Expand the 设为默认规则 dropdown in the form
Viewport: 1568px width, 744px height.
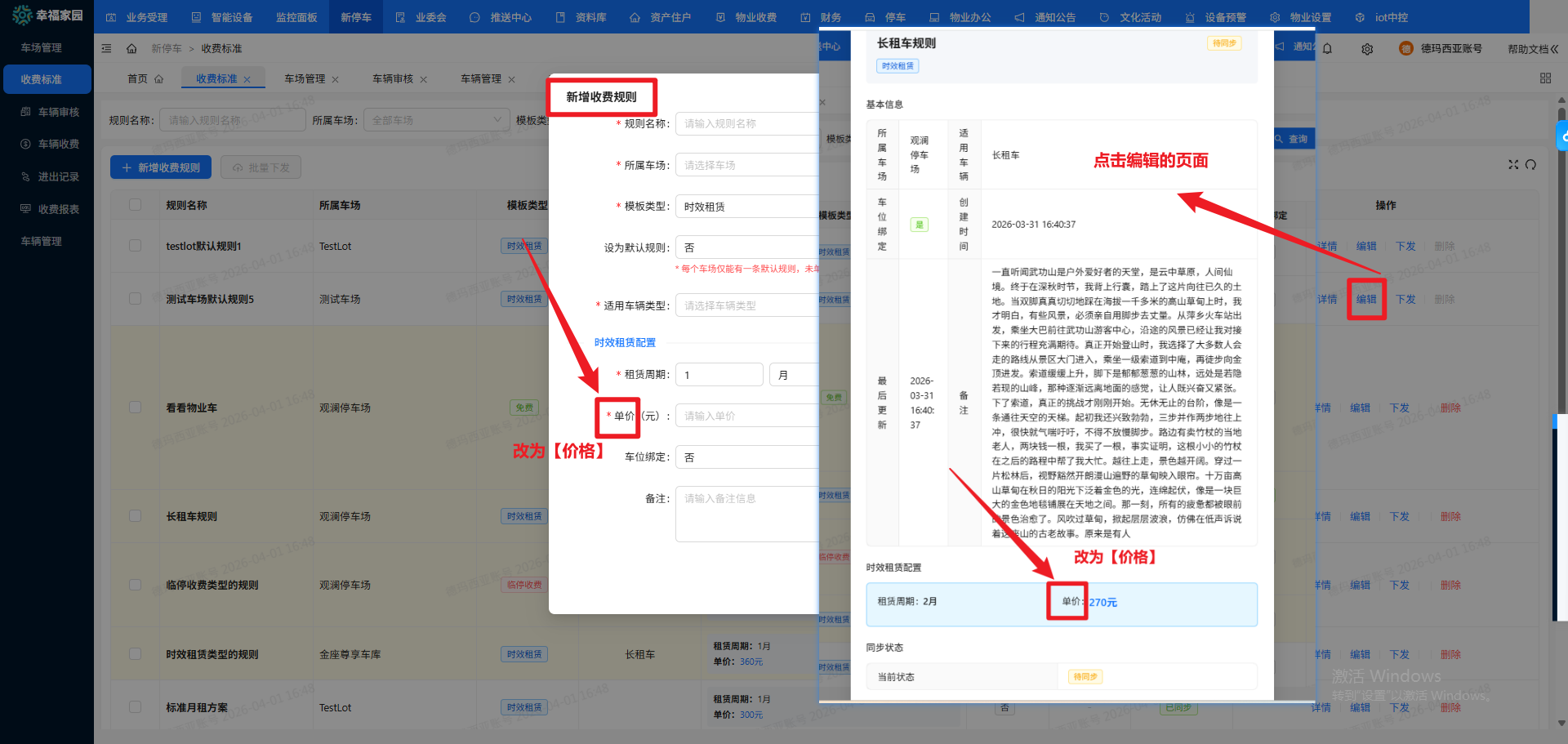tap(746, 247)
